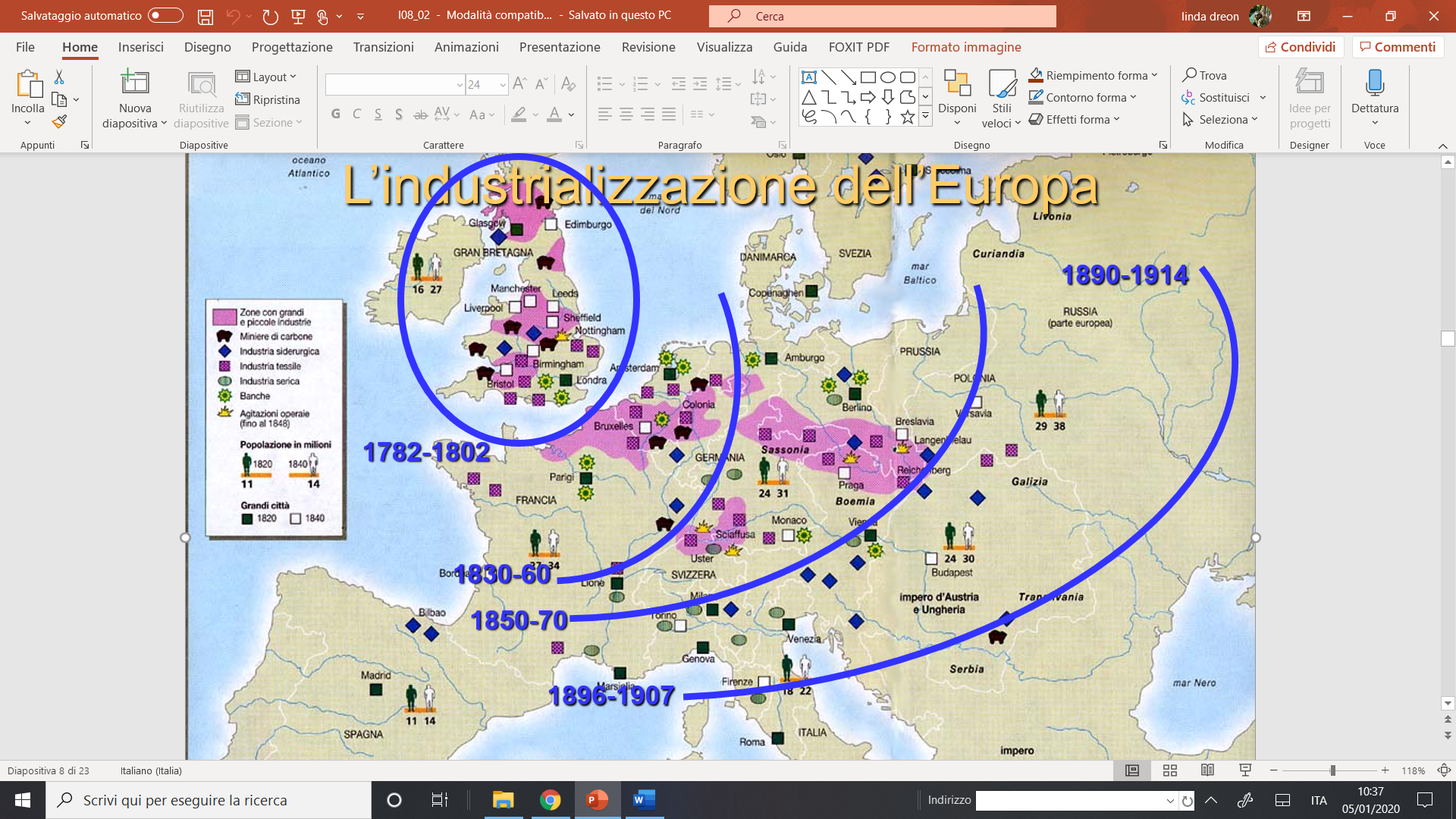
Task: Fit slide to current window icon
Action: tap(1445, 770)
